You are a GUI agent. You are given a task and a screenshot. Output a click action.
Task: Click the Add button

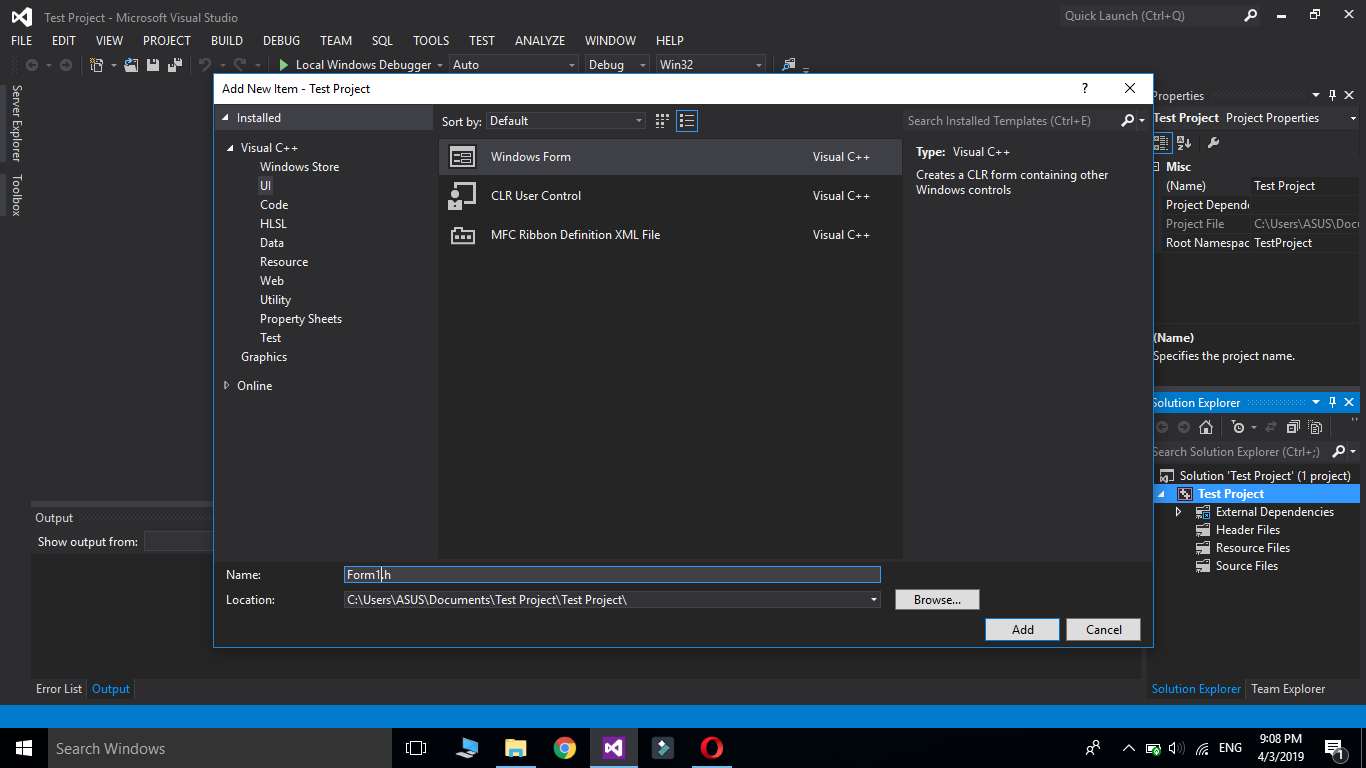(x=1022, y=629)
